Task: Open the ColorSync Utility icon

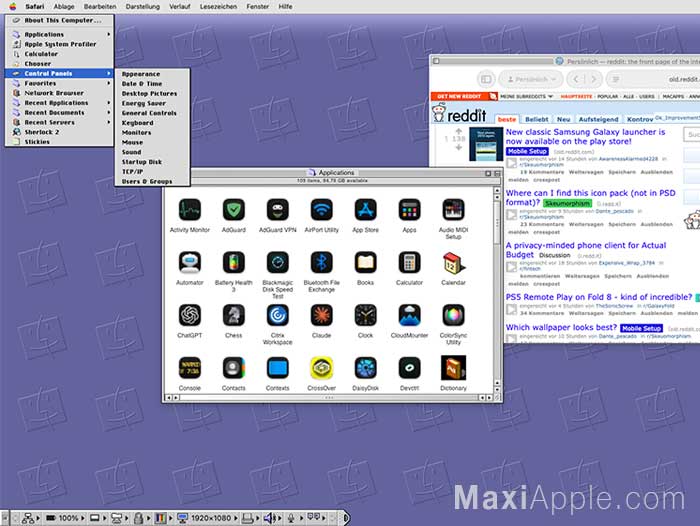Action: (x=453, y=315)
